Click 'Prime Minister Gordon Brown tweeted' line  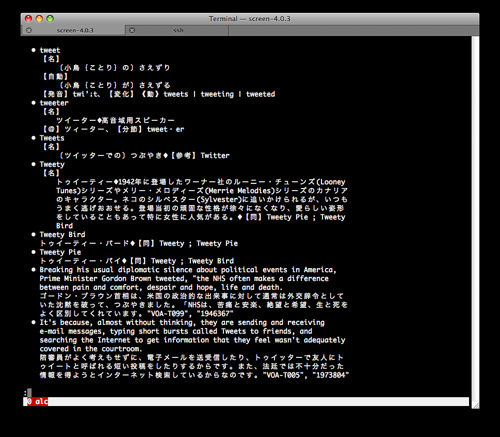click(184, 279)
